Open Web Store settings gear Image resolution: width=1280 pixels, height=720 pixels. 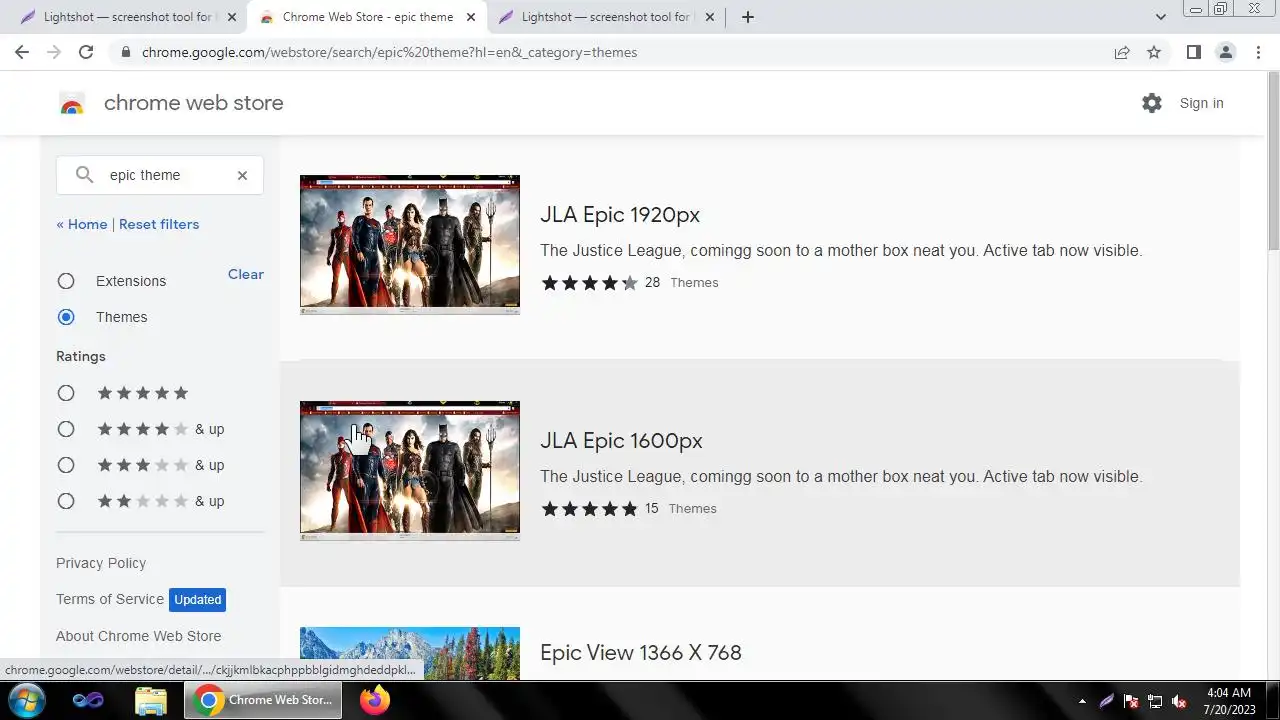pyautogui.click(x=1152, y=103)
